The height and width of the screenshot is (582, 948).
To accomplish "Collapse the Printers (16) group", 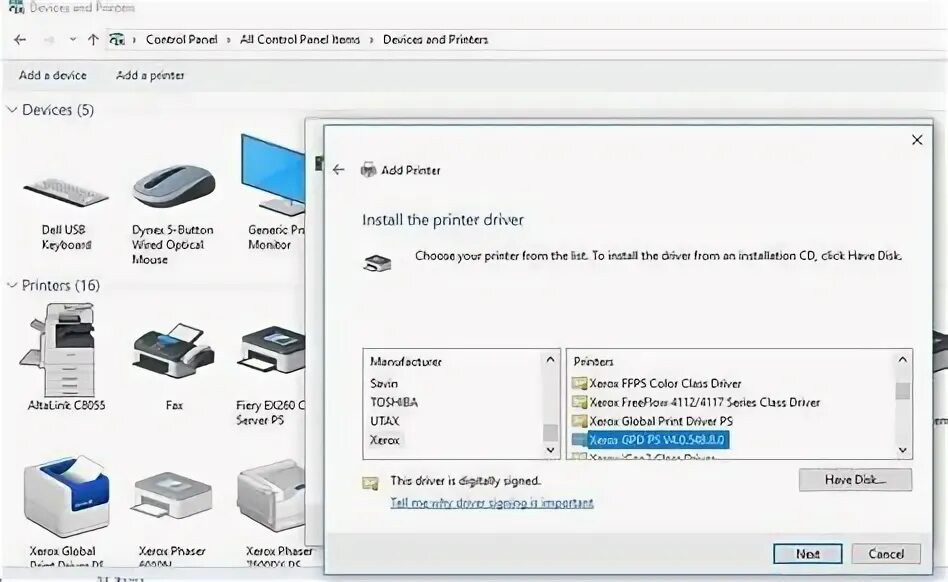I will pyautogui.click(x=11, y=285).
